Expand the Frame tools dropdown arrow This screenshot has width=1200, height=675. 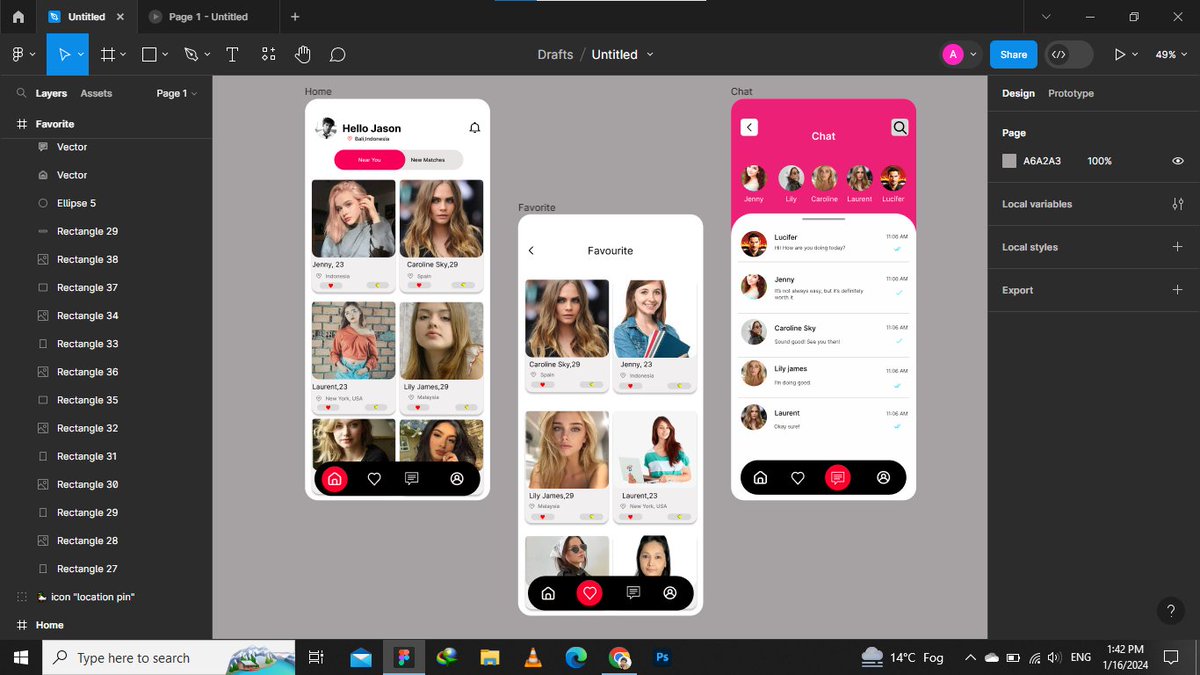(x=123, y=55)
